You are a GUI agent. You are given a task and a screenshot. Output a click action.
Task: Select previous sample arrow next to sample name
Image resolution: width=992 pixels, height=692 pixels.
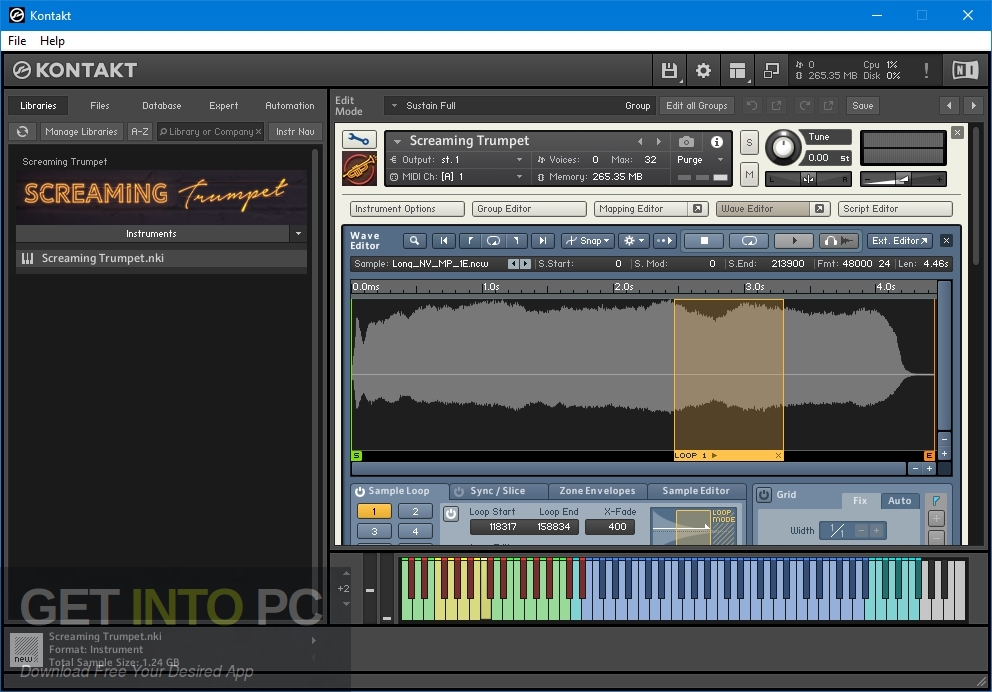[x=513, y=264]
